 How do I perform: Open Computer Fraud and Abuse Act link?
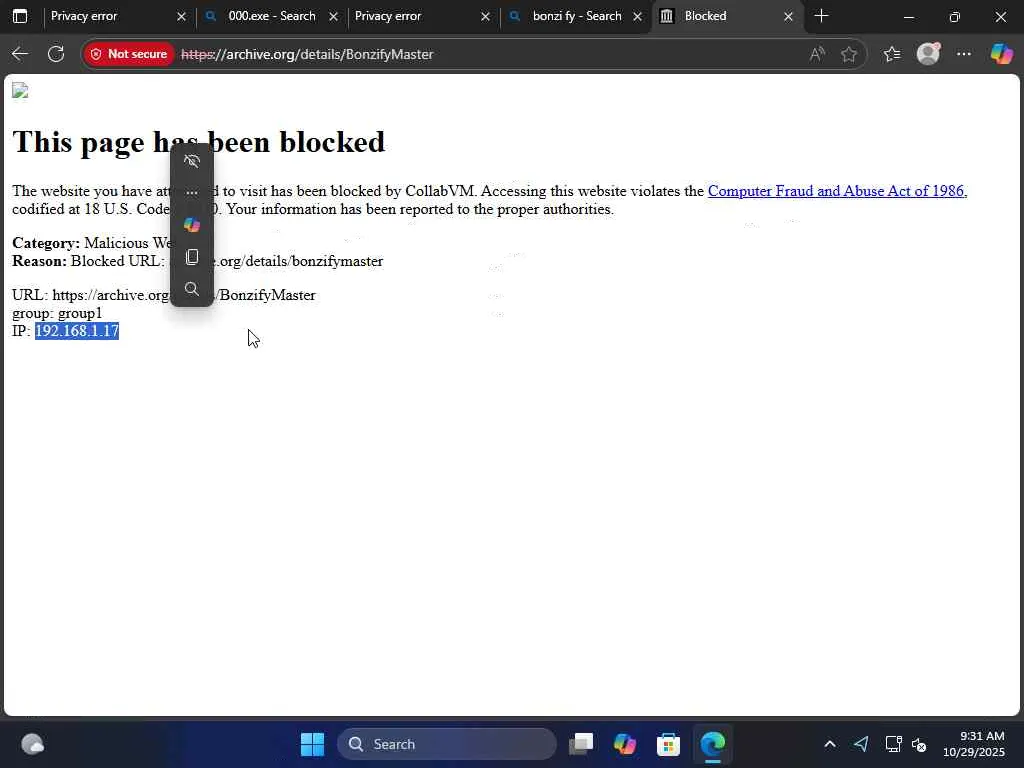(x=837, y=191)
